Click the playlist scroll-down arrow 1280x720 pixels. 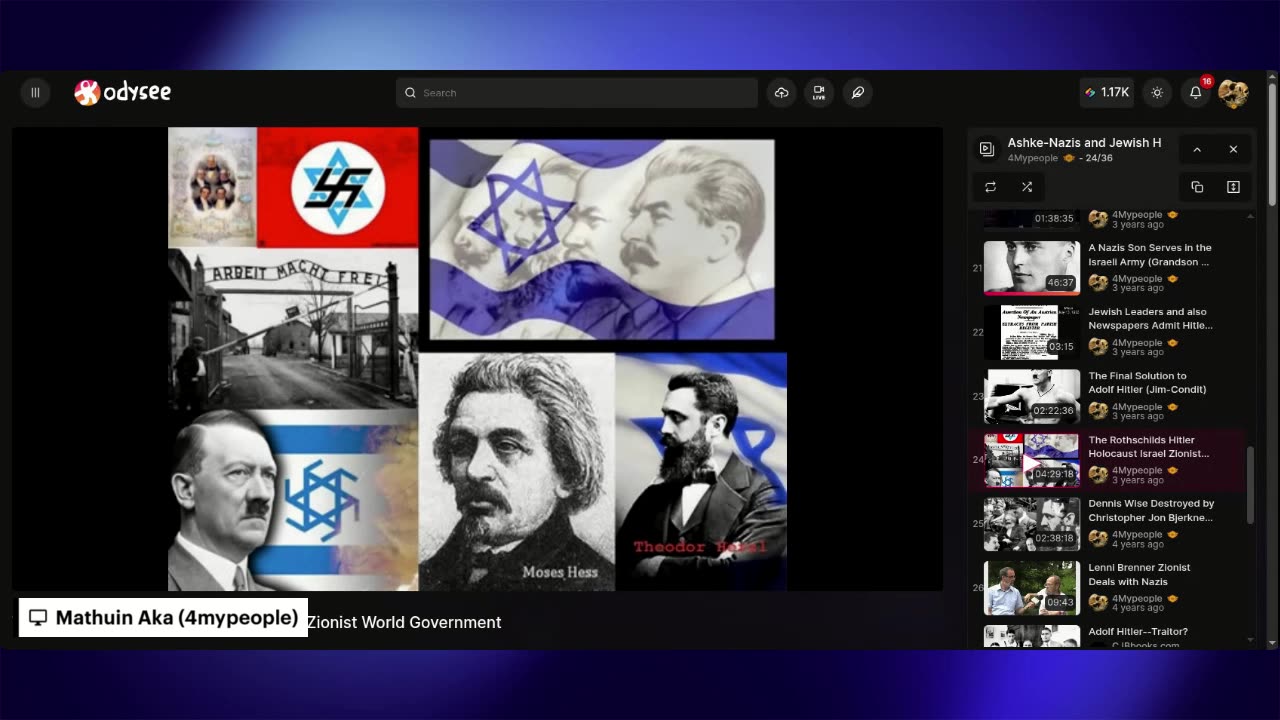point(1250,640)
